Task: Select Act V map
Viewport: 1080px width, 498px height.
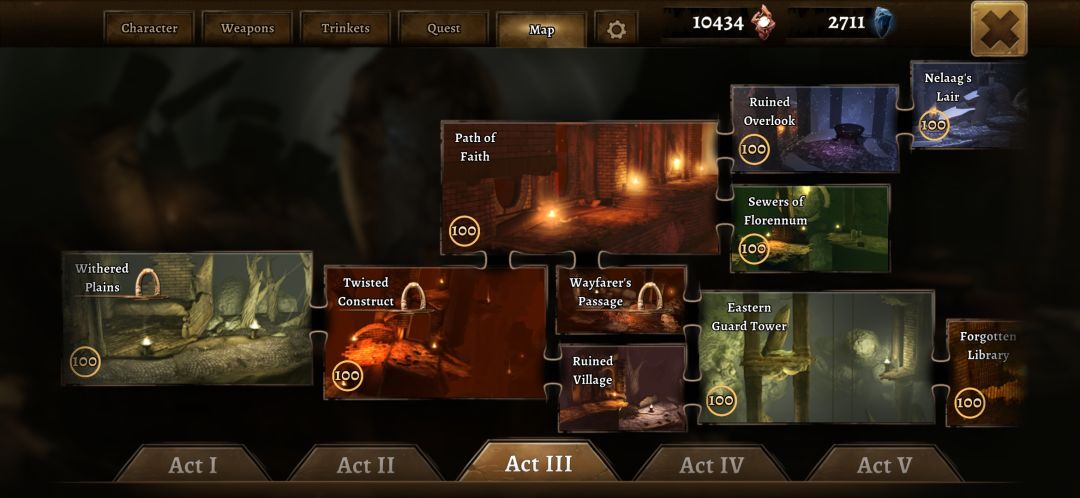Action: 884,464
